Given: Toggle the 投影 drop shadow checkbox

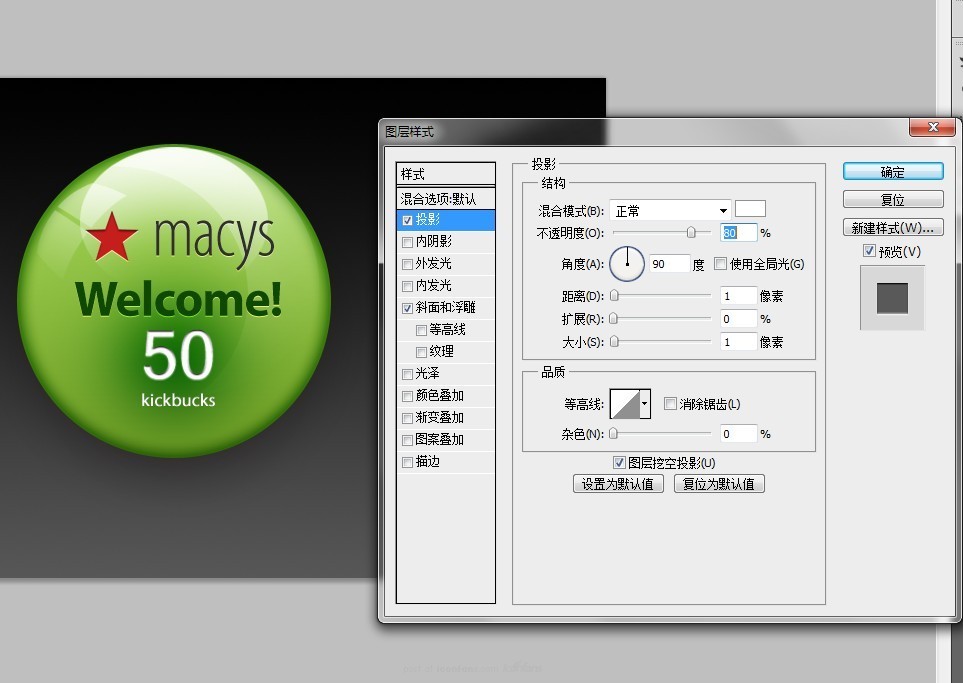Looking at the screenshot, I should click(407, 220).
